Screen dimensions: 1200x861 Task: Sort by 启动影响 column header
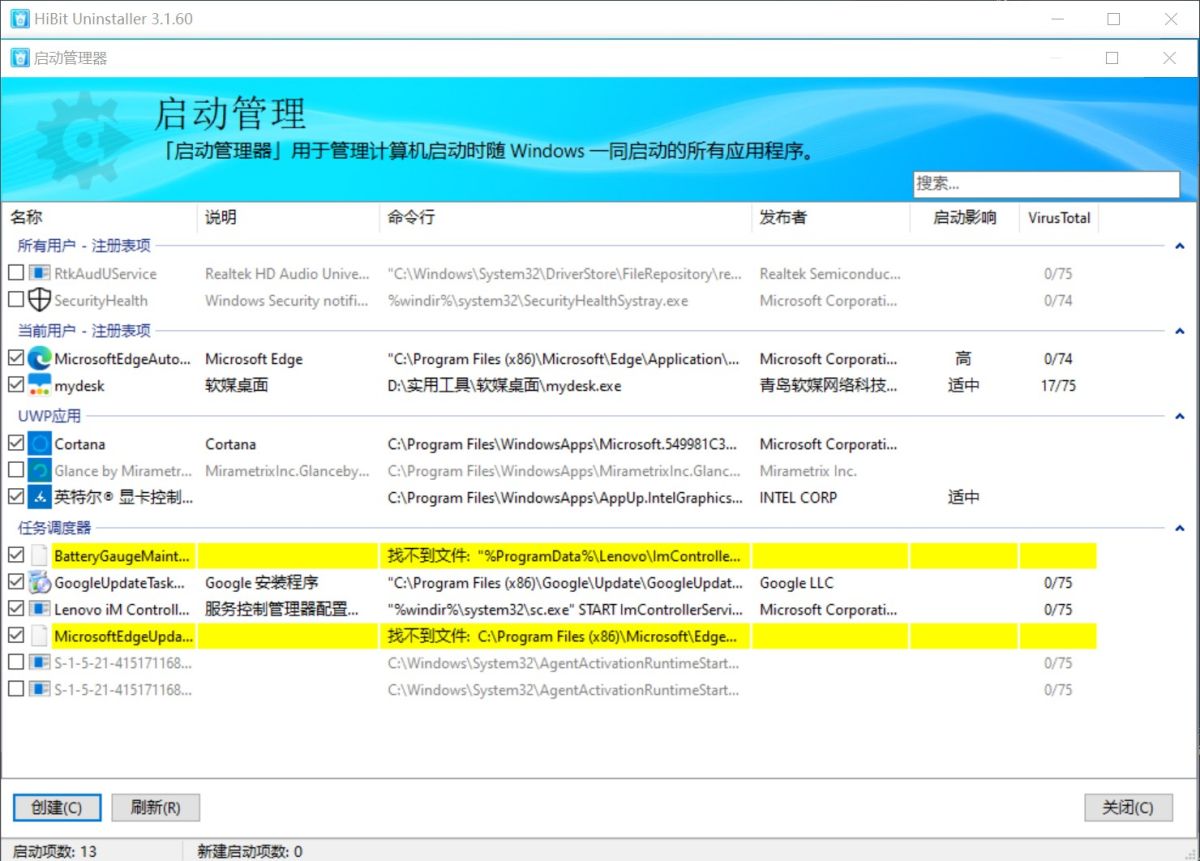[x=965, y=218]
